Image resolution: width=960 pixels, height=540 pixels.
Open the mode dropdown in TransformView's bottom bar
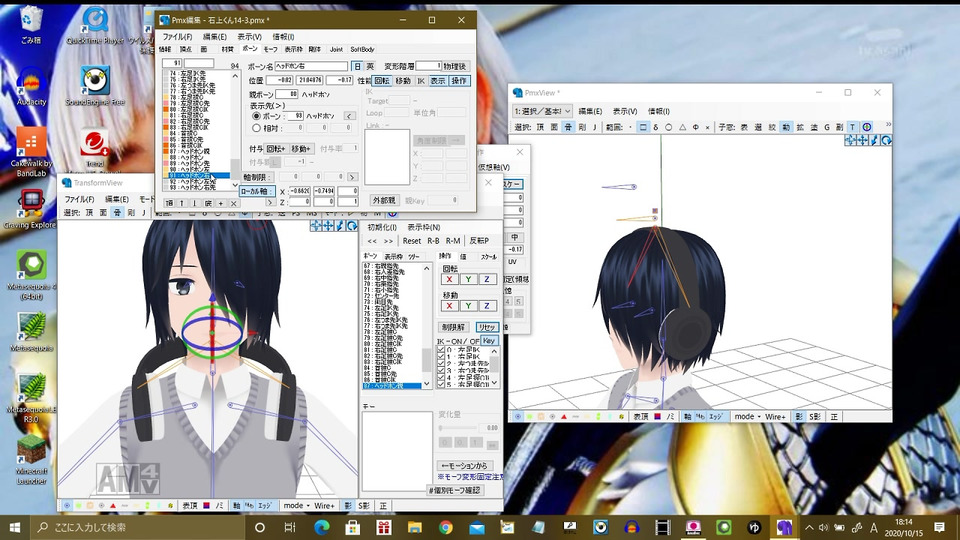[x=295, y=506]
